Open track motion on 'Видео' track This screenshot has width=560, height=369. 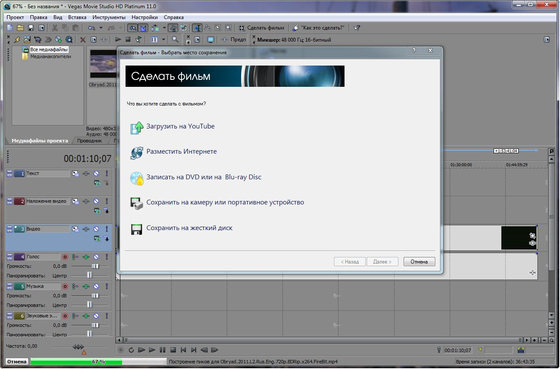pos(75,229)
